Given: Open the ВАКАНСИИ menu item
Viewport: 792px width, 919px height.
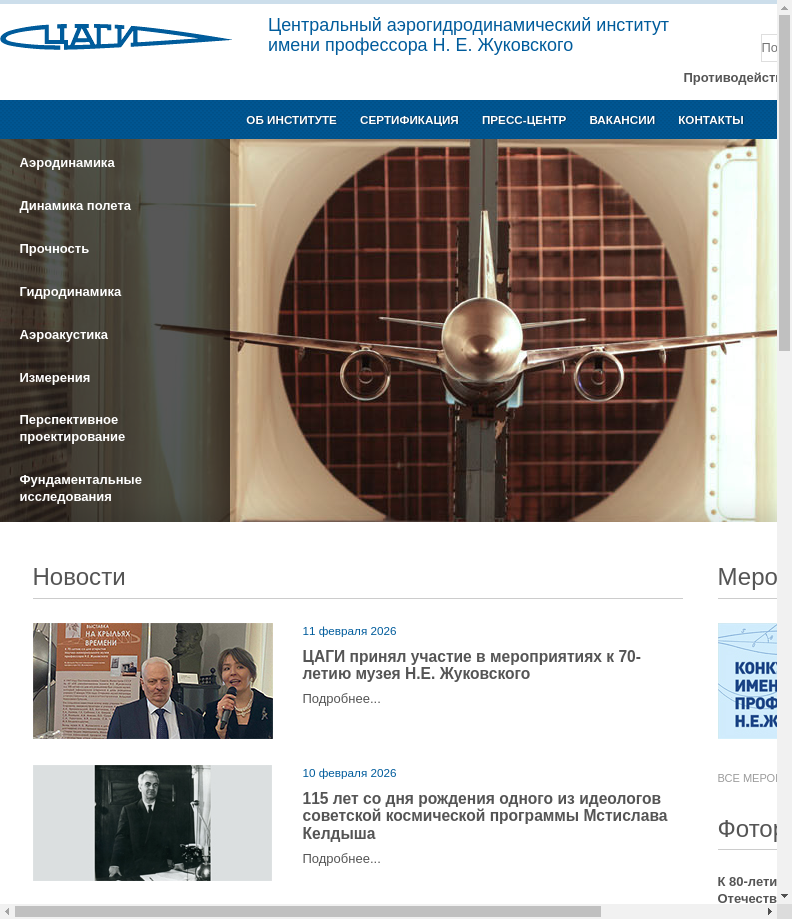Looking at the screenshot, I should 622,120.
